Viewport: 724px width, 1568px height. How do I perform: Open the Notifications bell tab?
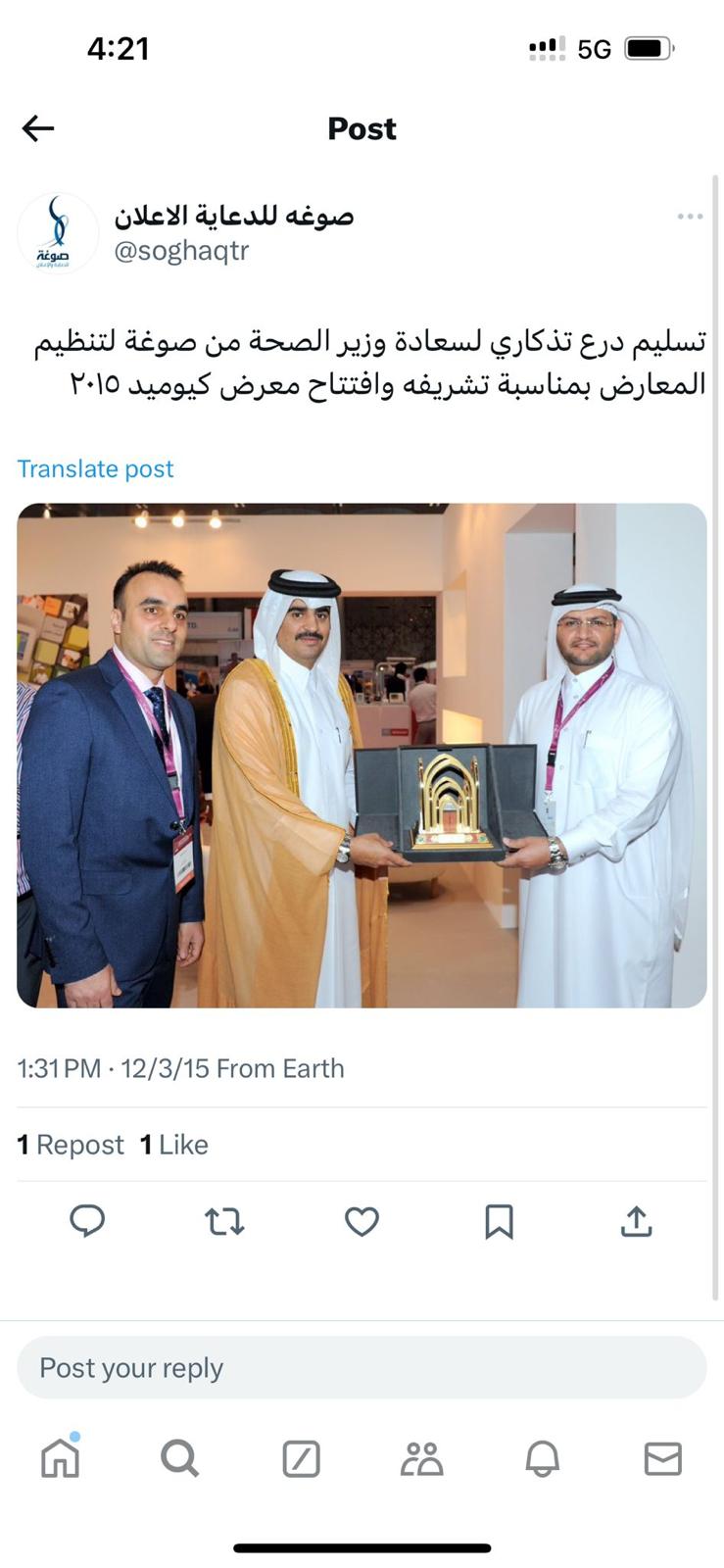pos(542,1458)
